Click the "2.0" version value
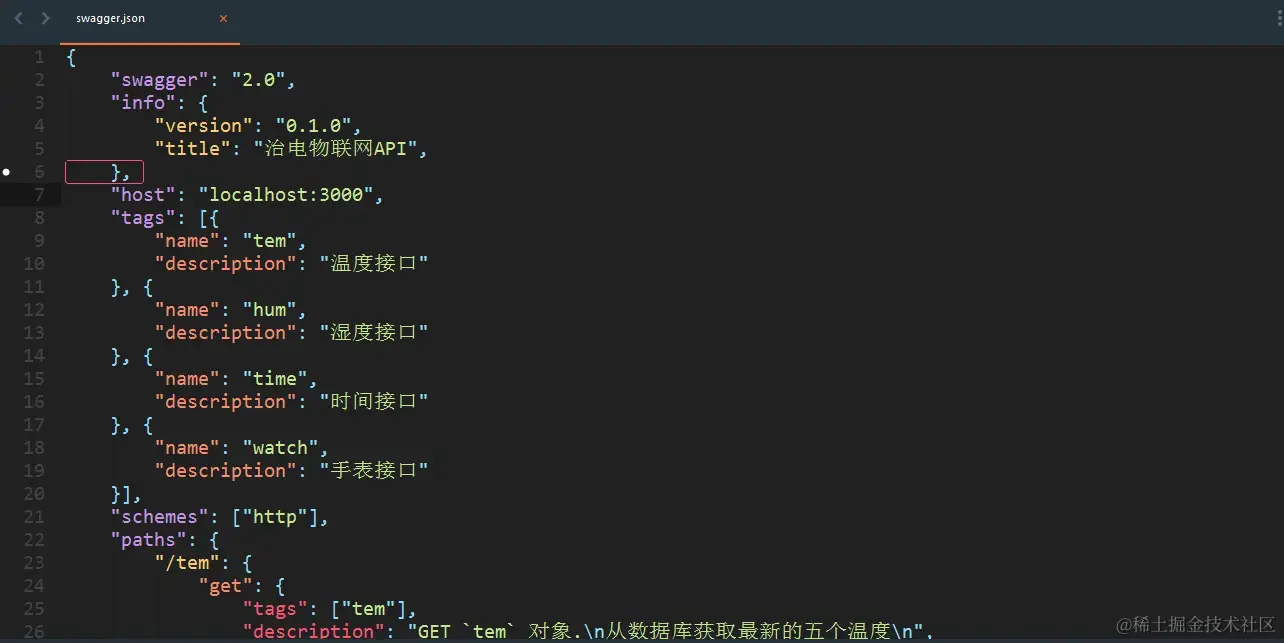The height and width of the screenshot is (643, 1284). 259,80
